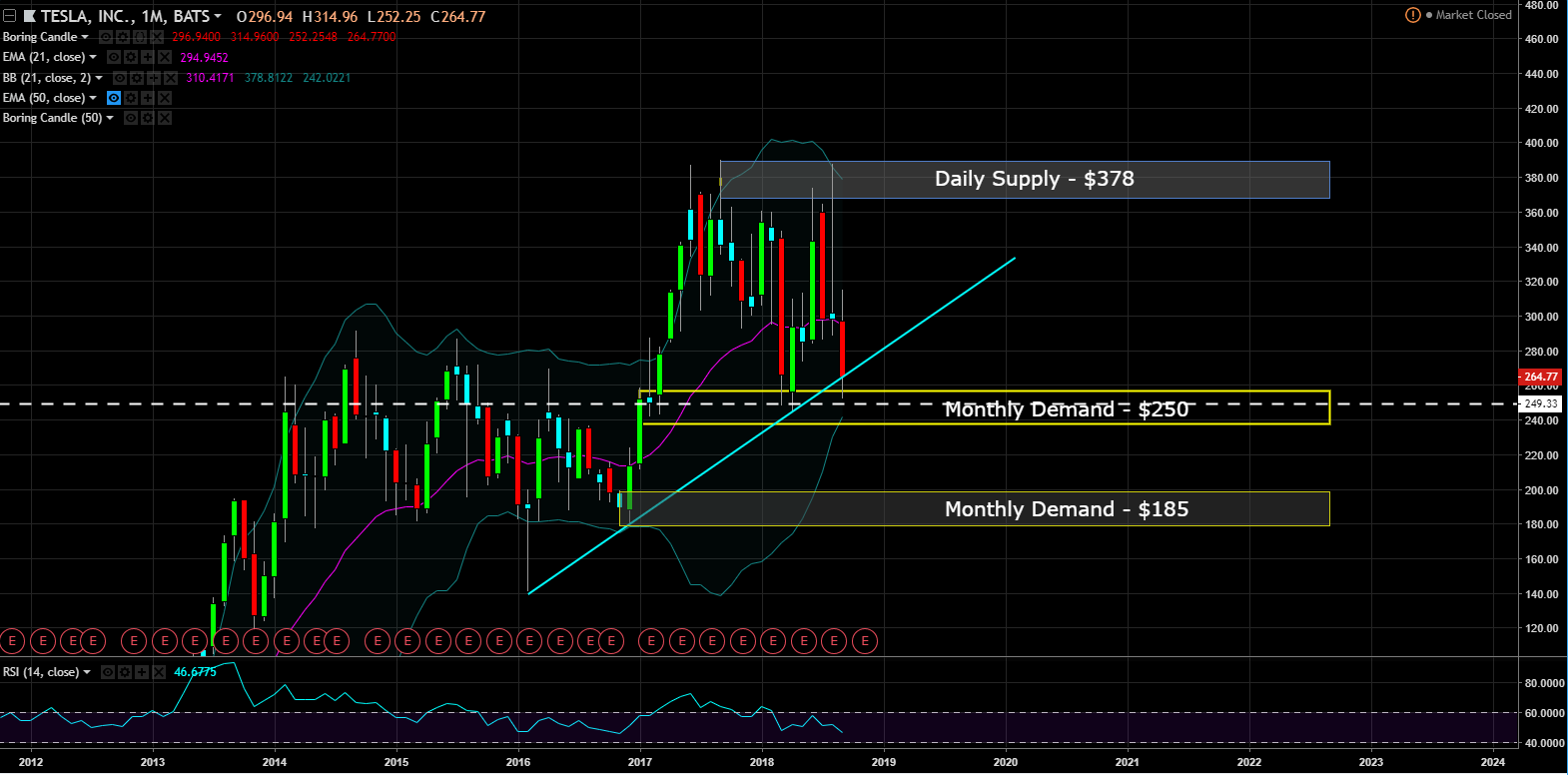Toggle visibility of Boring Candle (50)
The image size is (1568, 775).
131,118
